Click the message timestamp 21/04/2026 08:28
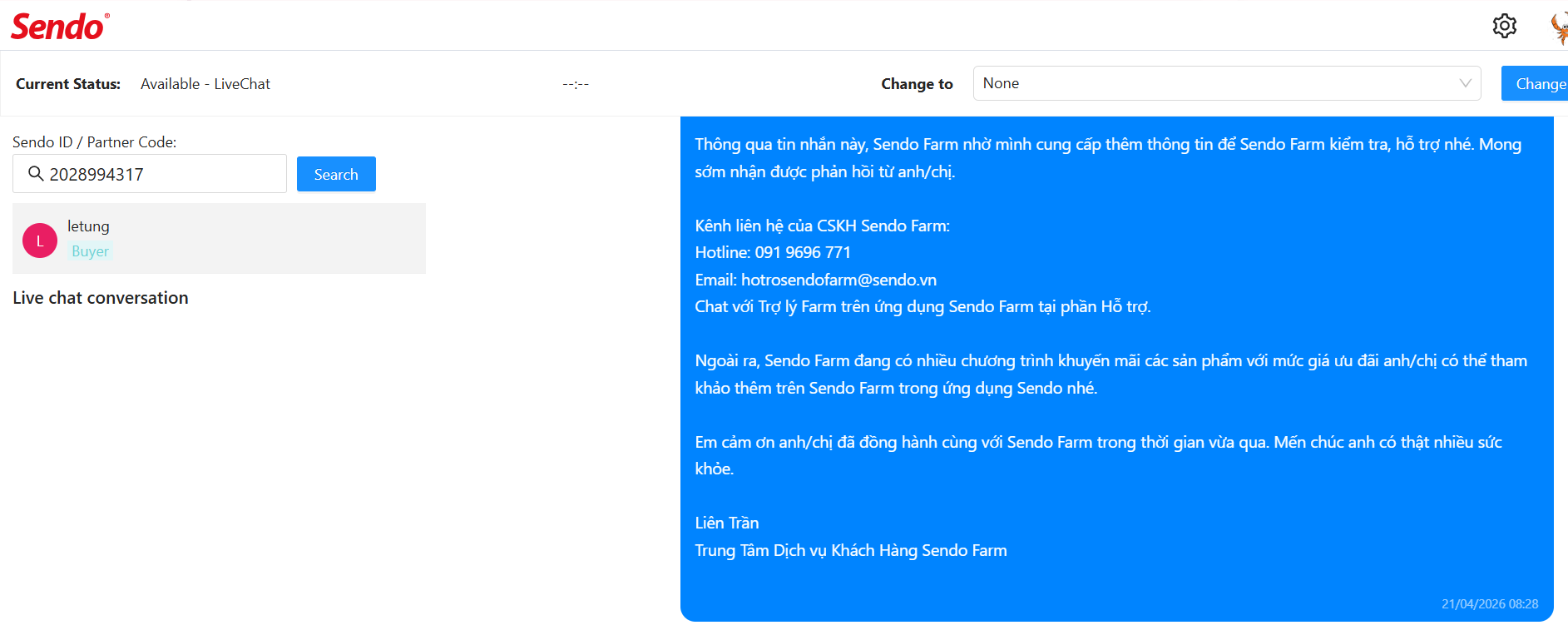The height and width of the screenshot is (635, 1568). click(1490, 604)
